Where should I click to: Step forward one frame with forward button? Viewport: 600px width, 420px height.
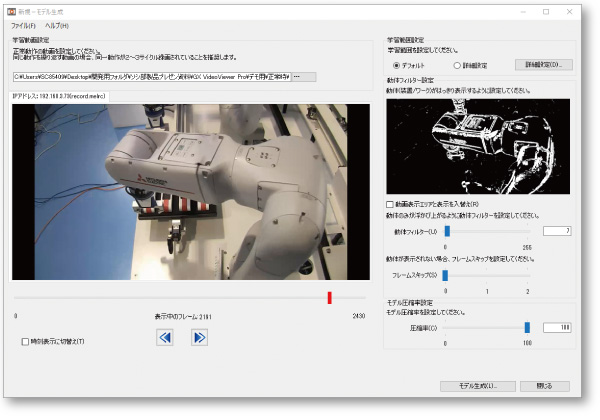[x=199, y=337]
